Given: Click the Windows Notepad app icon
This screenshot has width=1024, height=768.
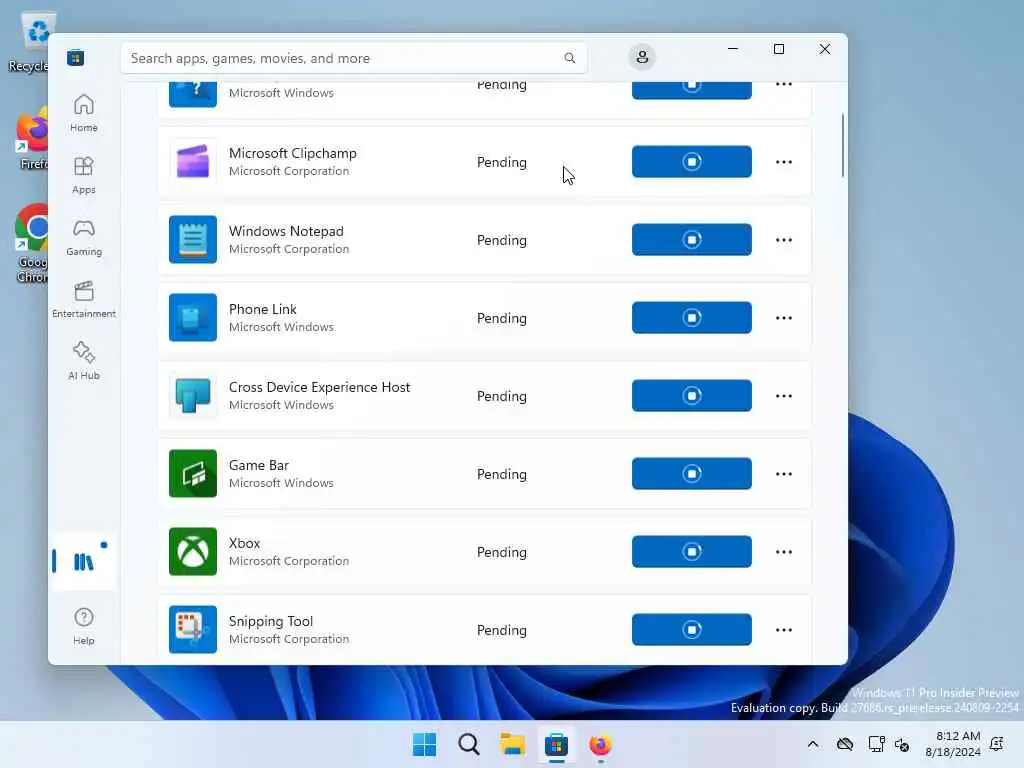Looking at the screenshot, I should pos(193,240).
